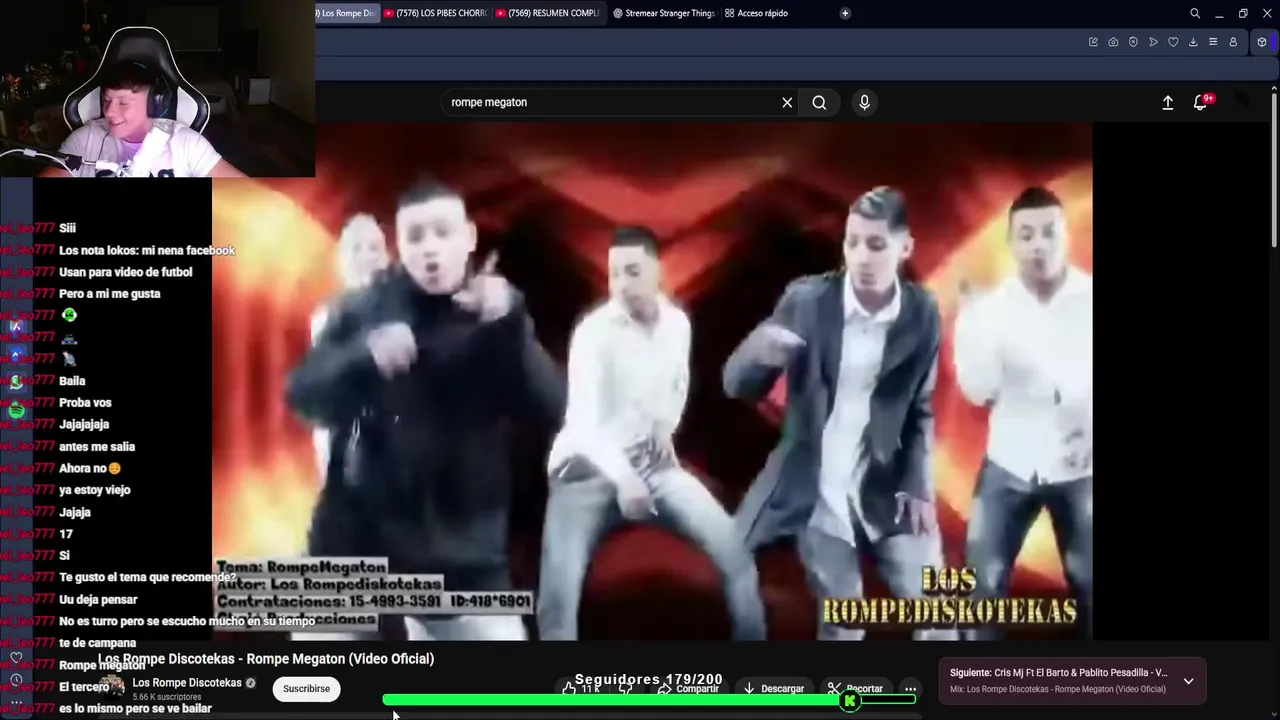Click the Suscribirse button

click(x=306, y=688)
